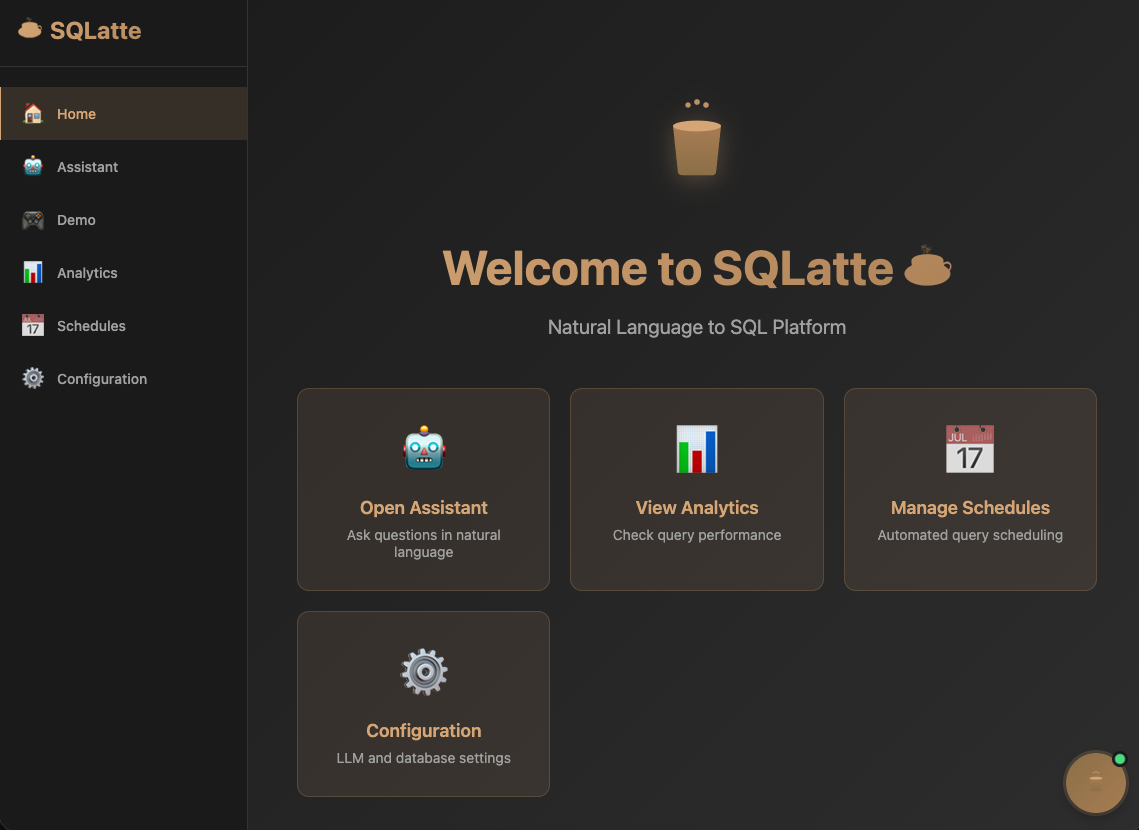Click the gamepad icon beside Demo
This screenshot has width=1139, height=830.
pos(33,220)
